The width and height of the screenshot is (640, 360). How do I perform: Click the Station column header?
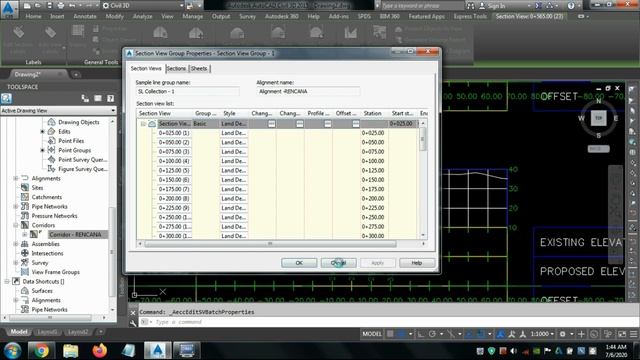[x=373, y=113]
